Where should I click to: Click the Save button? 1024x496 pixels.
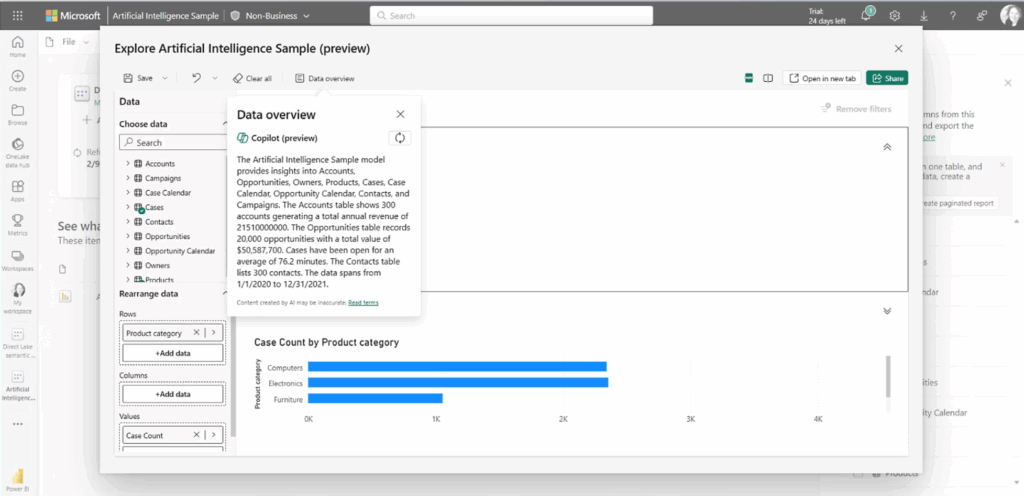click(138, 78)
